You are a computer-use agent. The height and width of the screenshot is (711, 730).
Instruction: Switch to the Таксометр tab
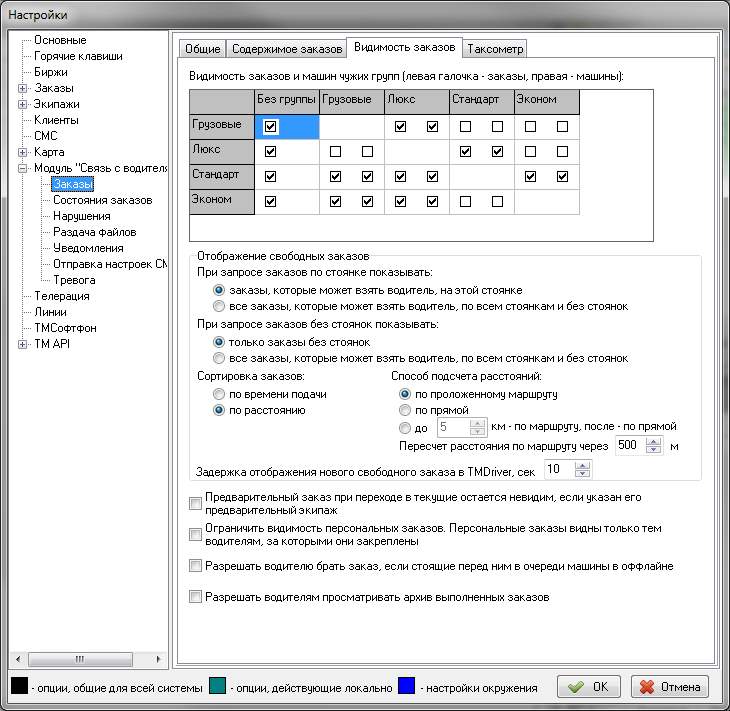494,48
